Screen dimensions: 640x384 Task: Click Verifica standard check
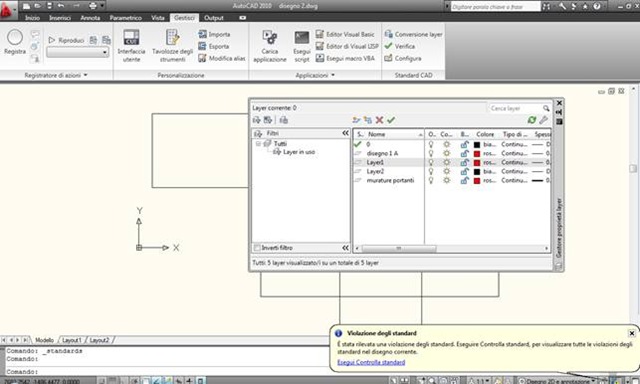pyautogui.click(x=400, y=46)
